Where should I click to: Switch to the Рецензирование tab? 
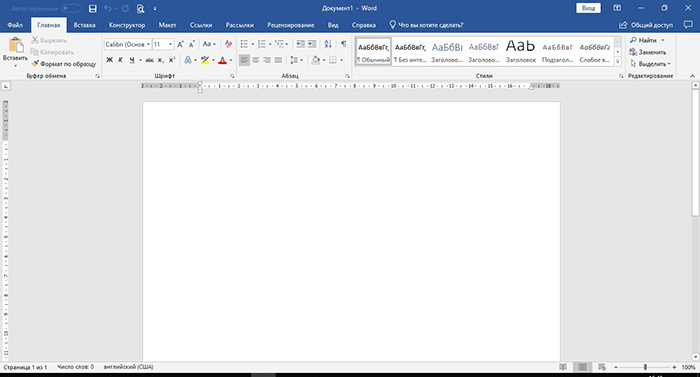click(291, 25)
